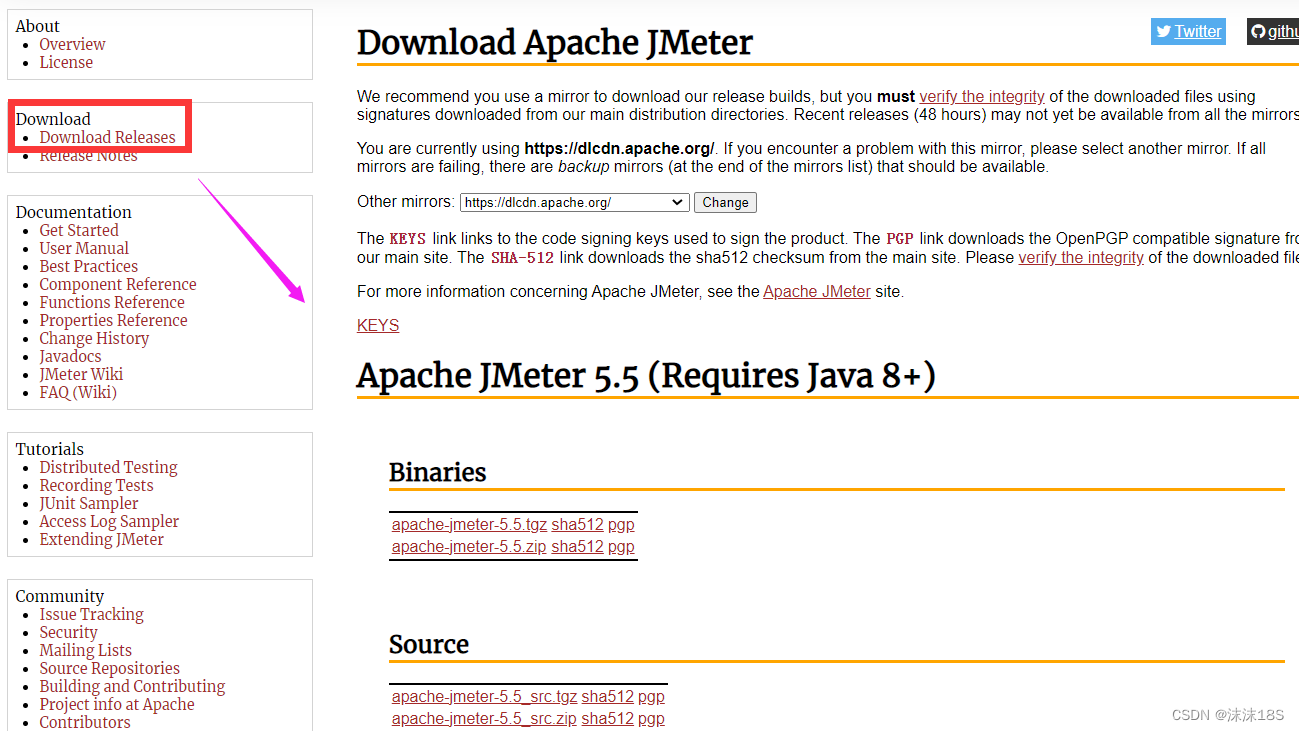Download apache-jmeter-5.5.tgz binary
Viewport: 1299px width, 731px height.
coord(469,525)
